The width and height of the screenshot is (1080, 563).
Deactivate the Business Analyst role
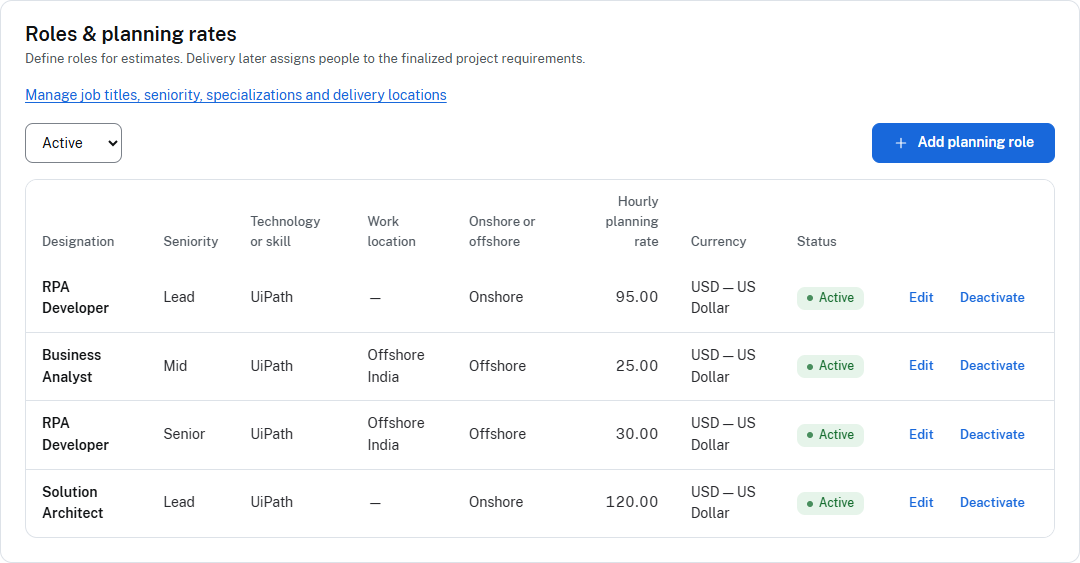992,366
